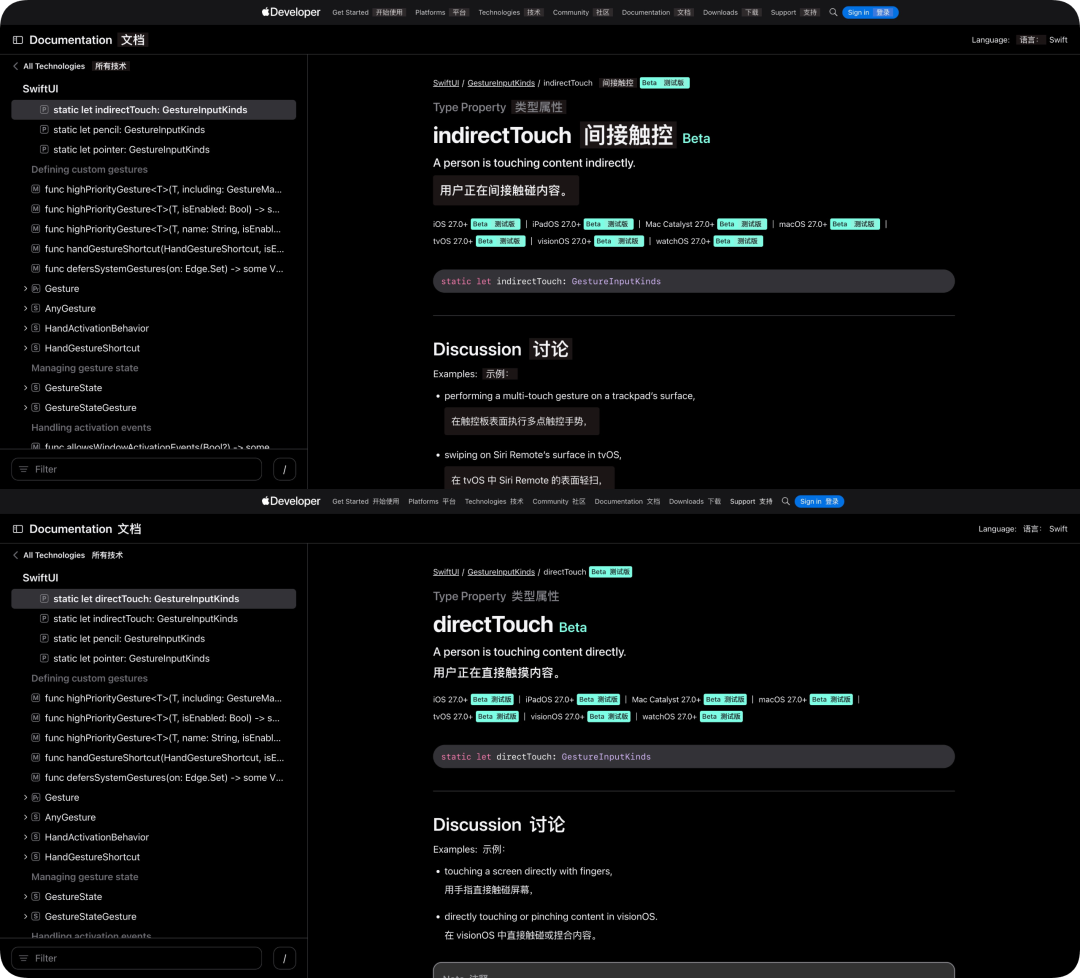Open the Community menu on the directTouch page
This screenshot has height=978, width=1080.
pos(559,501)
